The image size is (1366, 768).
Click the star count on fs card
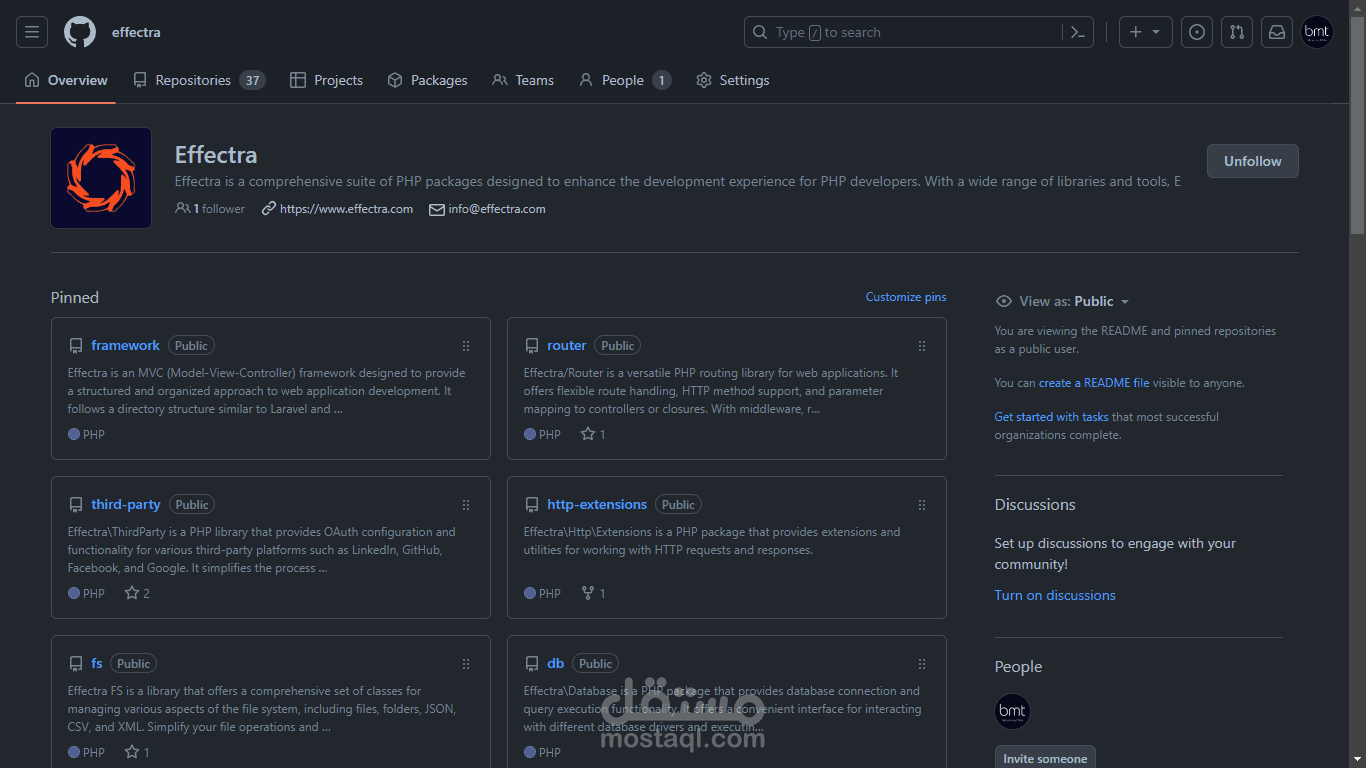click(137, 752)
